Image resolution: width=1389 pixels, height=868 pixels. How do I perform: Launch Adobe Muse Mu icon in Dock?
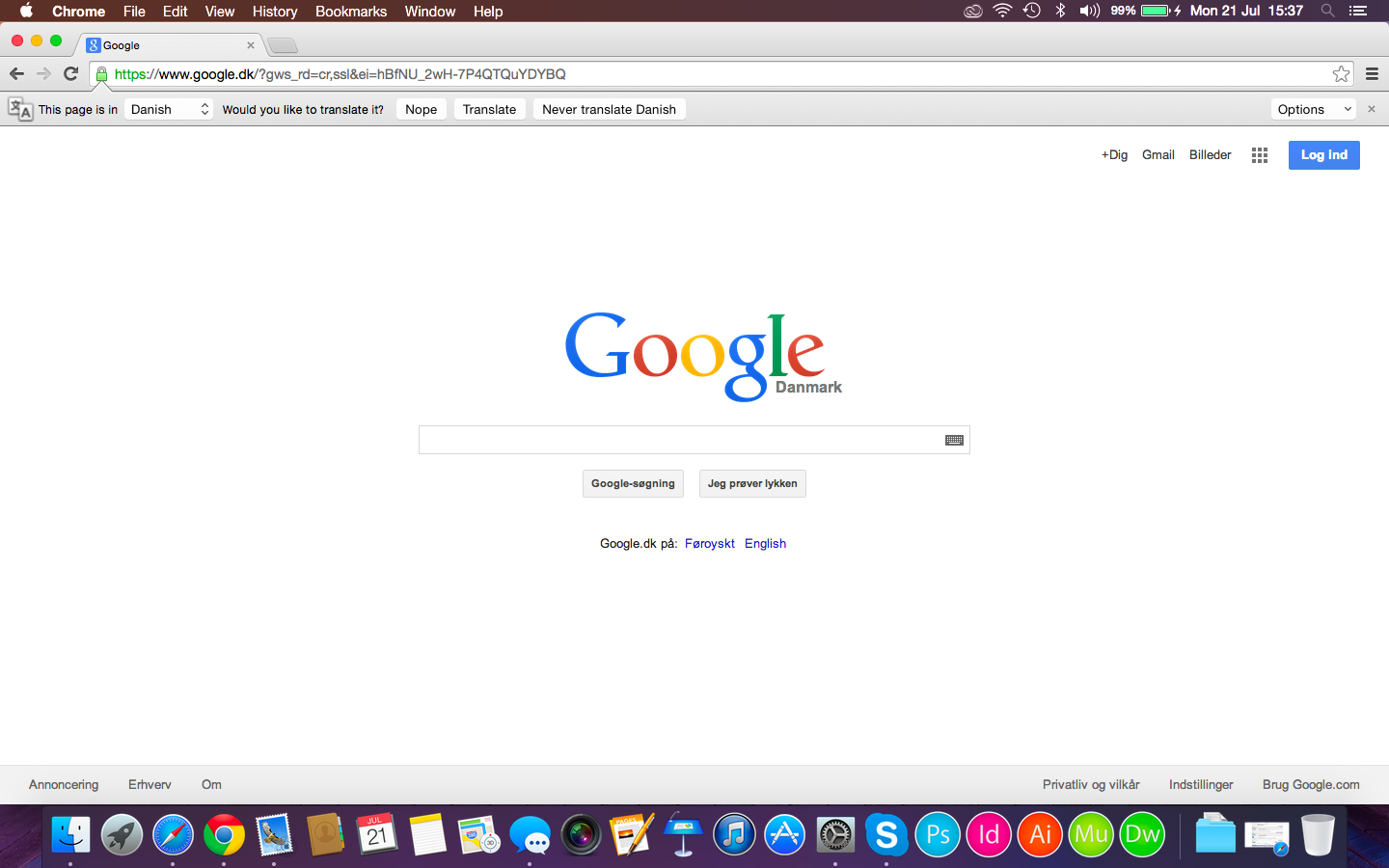point(1091,834)
